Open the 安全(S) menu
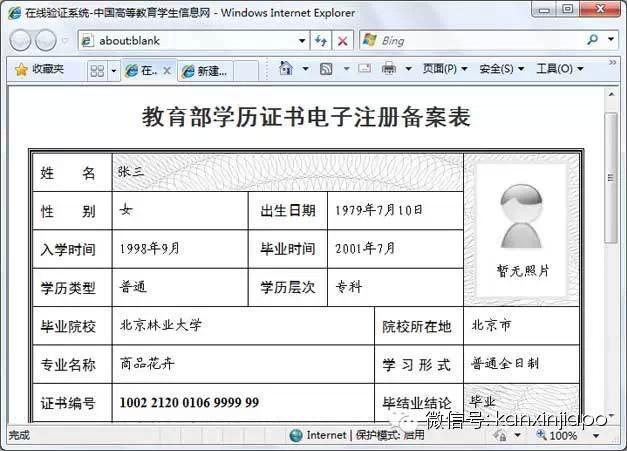This screenshot has width=627, height=451. pos(501,69)
